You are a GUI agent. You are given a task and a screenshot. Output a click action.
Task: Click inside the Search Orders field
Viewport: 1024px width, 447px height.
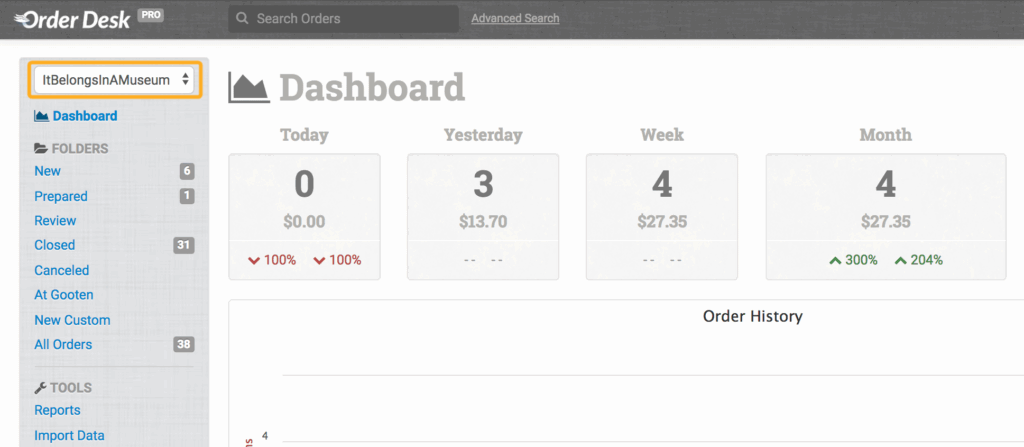pyautogui.click(x=350, y=19)
